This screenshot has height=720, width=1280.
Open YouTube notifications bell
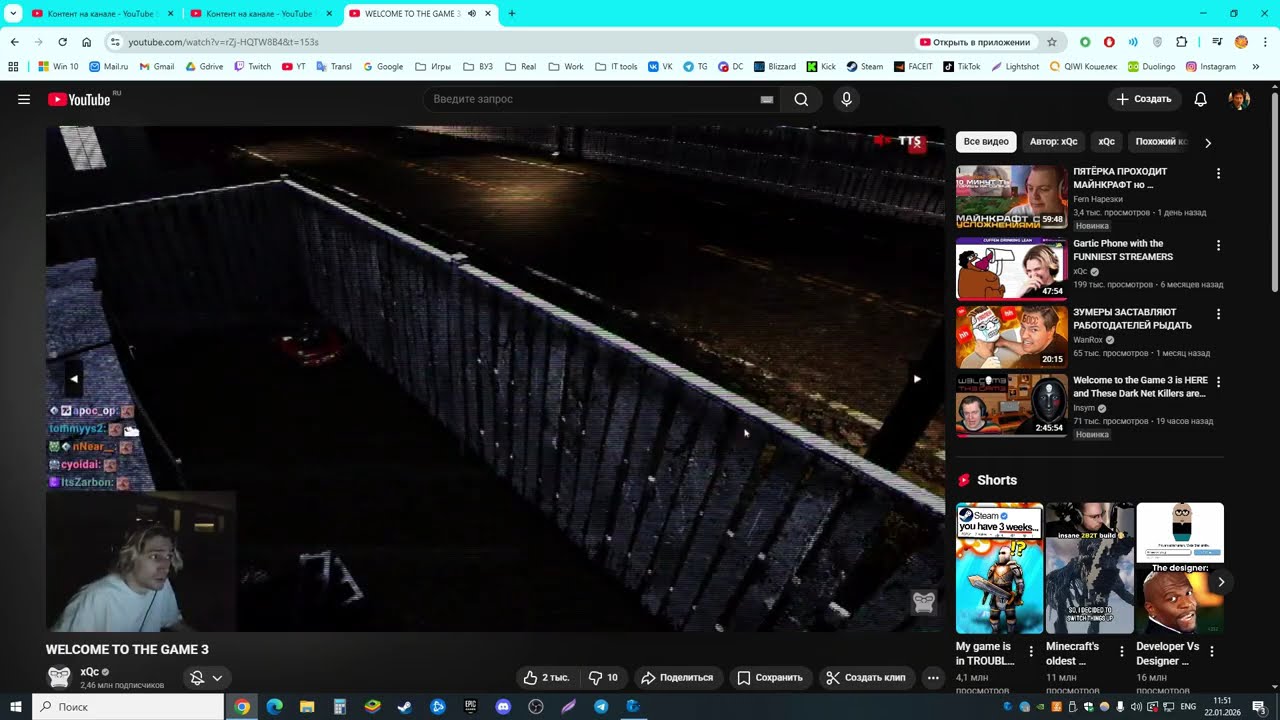click(x=1201, y=99)
